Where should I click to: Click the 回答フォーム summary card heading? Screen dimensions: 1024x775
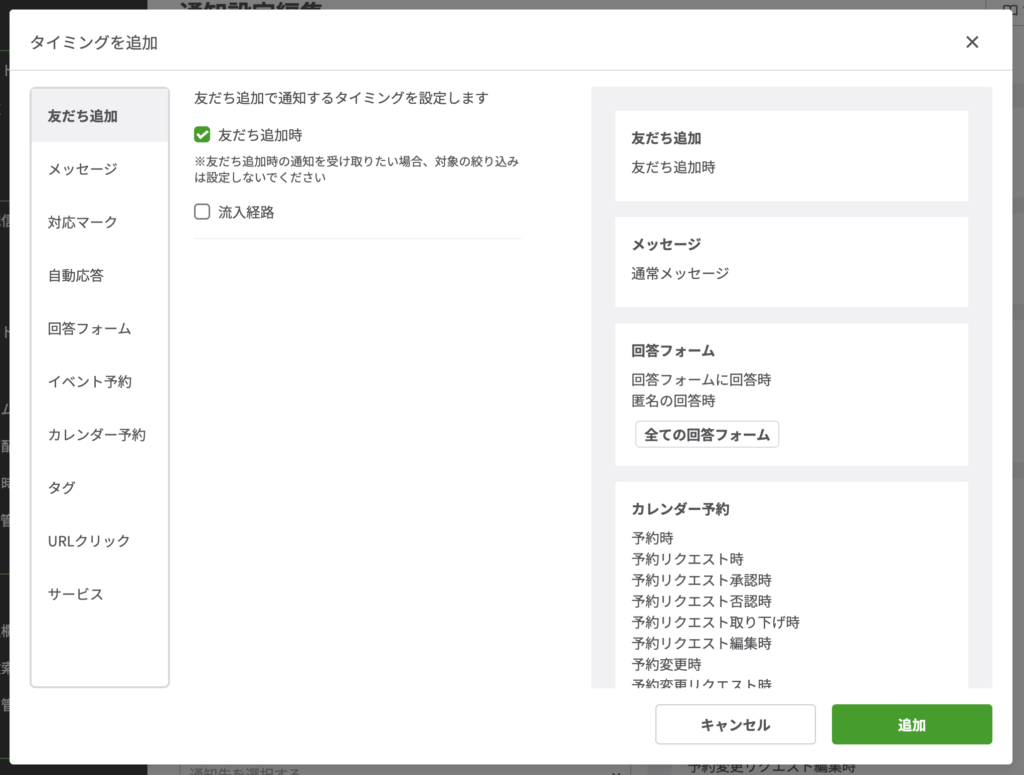pyautogui.click(x=672, y=351)
